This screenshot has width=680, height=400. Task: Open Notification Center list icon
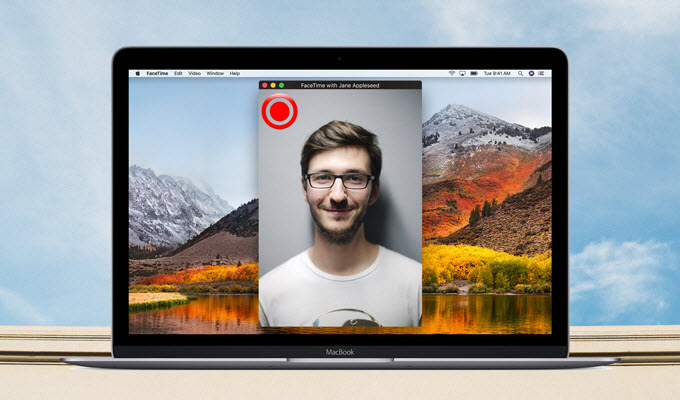(542, 73)
